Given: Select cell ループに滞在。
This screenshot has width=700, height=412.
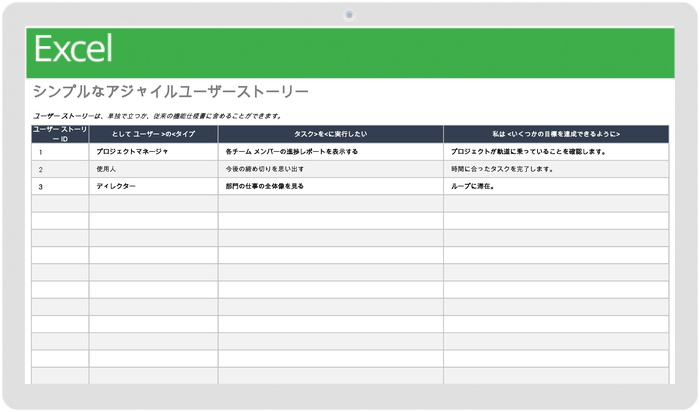Looking at the screenshot, I should (x=556, y=186).
